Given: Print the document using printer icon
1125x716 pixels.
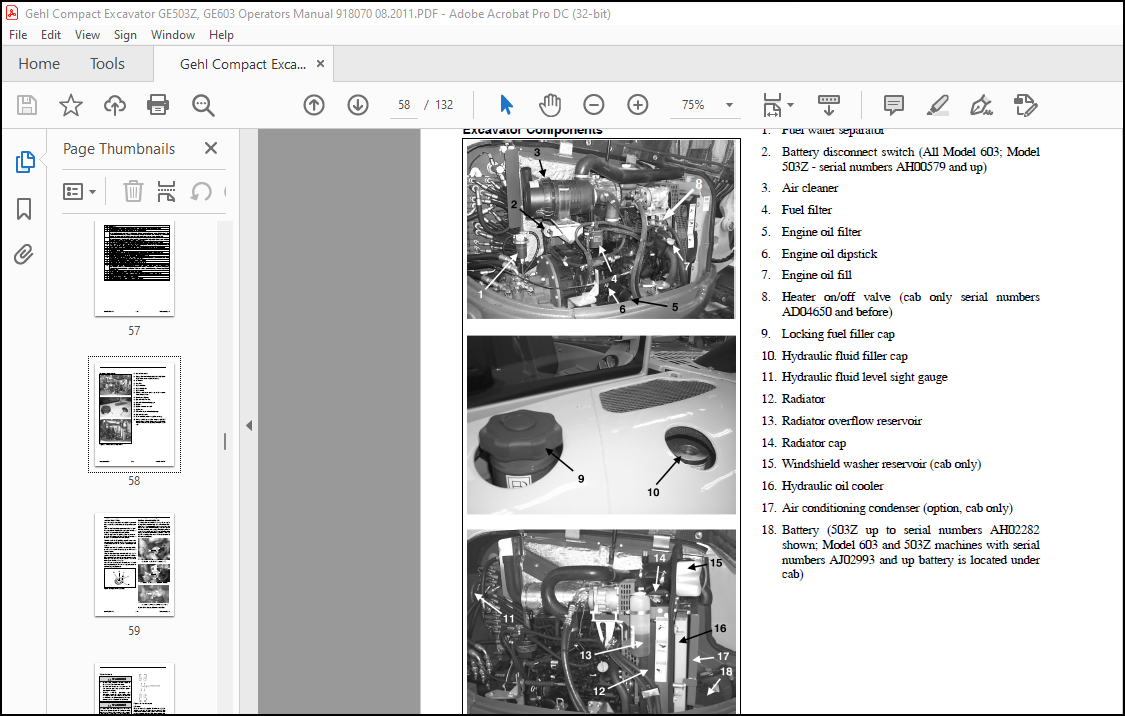Looking at the screenshot, I should (x=158, y=105).
